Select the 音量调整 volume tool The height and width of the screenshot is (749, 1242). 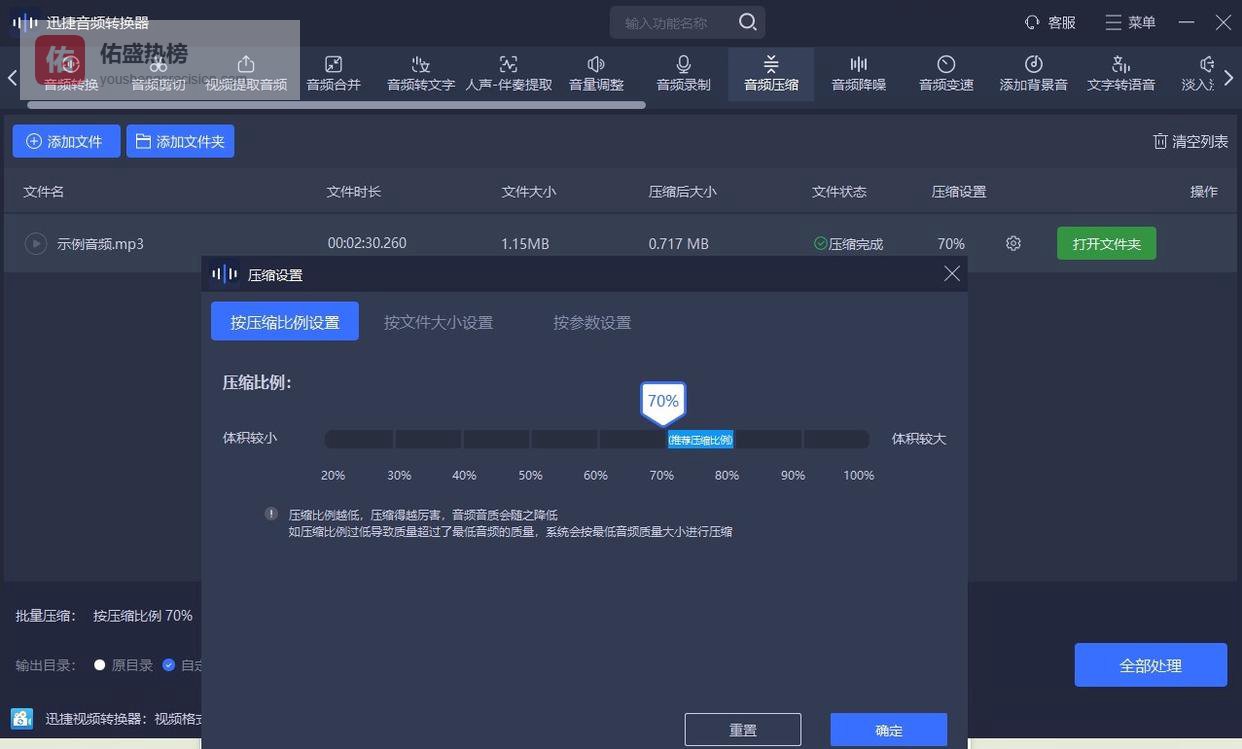[596, 73]
